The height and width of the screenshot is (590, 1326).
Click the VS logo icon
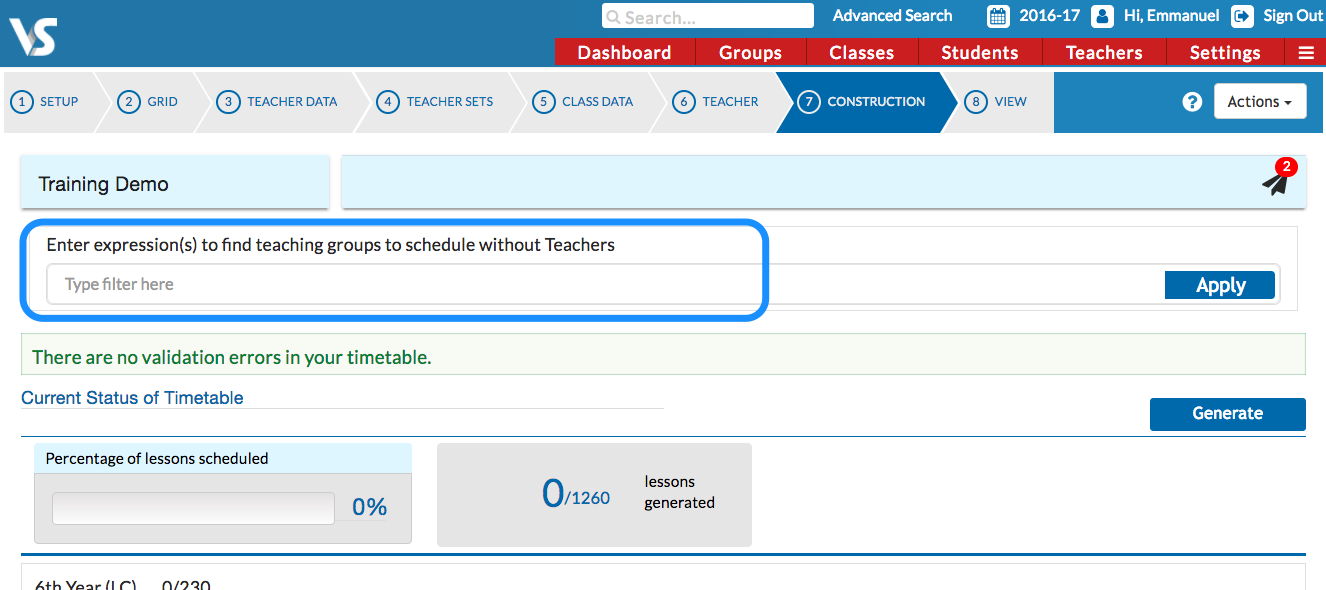pyautogui.click(x=33, y=37)
